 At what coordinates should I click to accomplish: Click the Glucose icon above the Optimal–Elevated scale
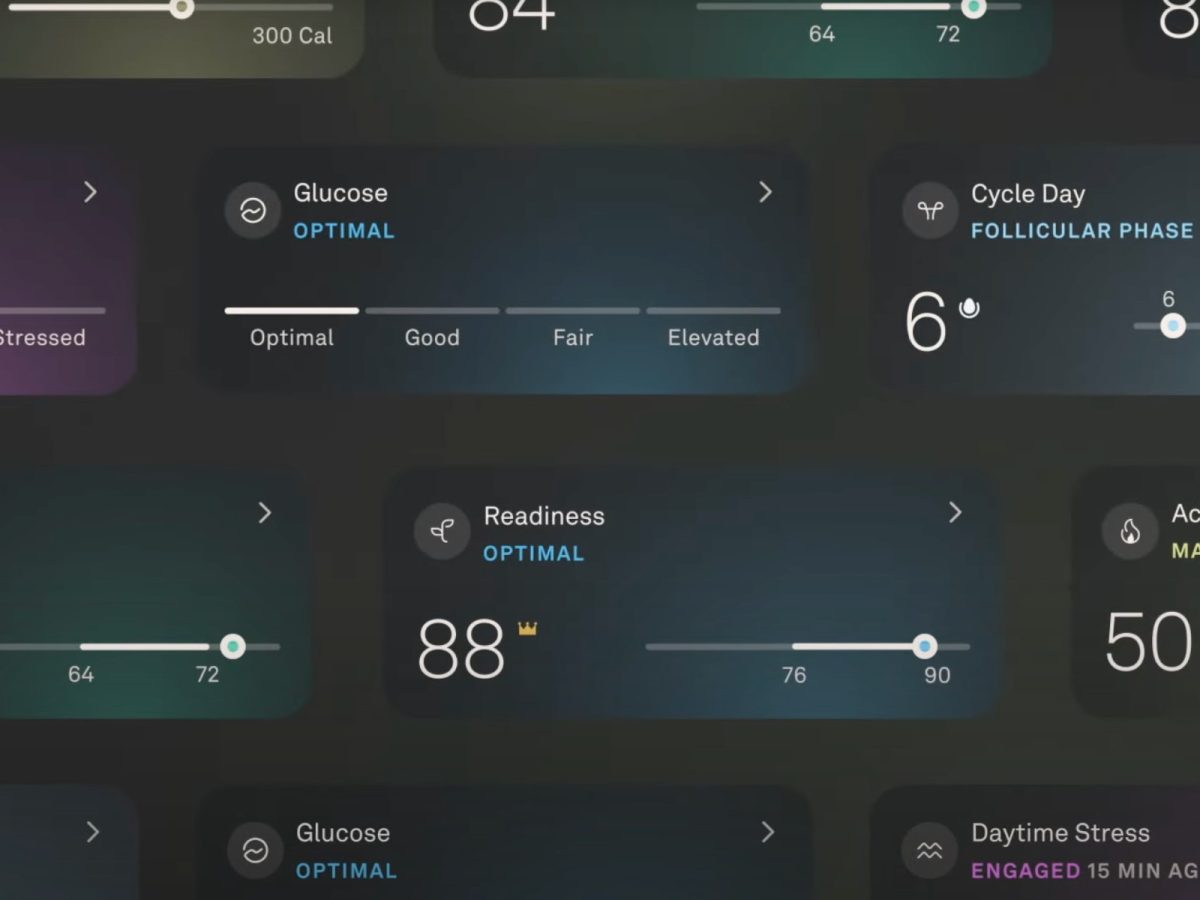coord(253,210)
